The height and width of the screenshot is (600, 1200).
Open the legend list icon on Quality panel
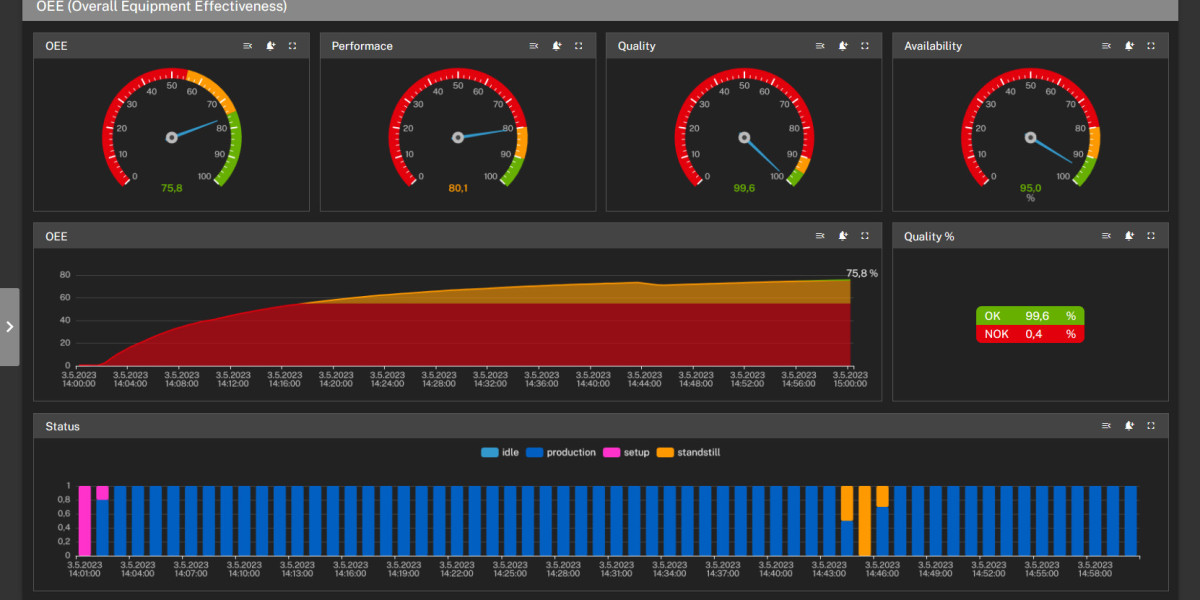(820, 45)
